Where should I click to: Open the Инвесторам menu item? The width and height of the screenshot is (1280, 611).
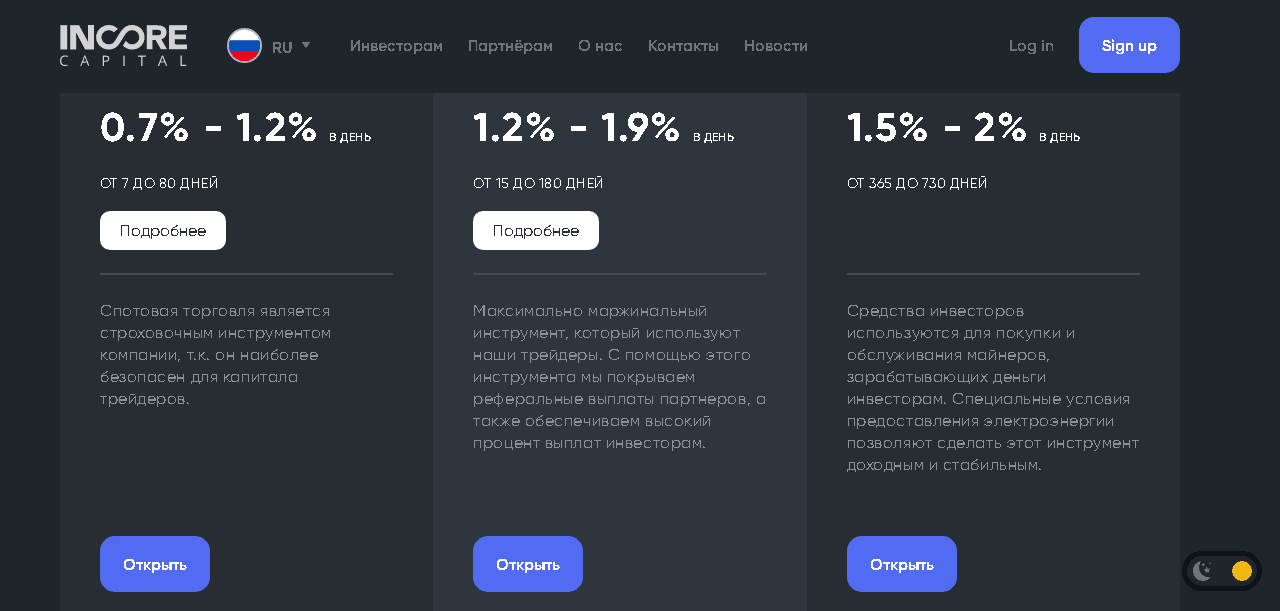tap(396, 46)
